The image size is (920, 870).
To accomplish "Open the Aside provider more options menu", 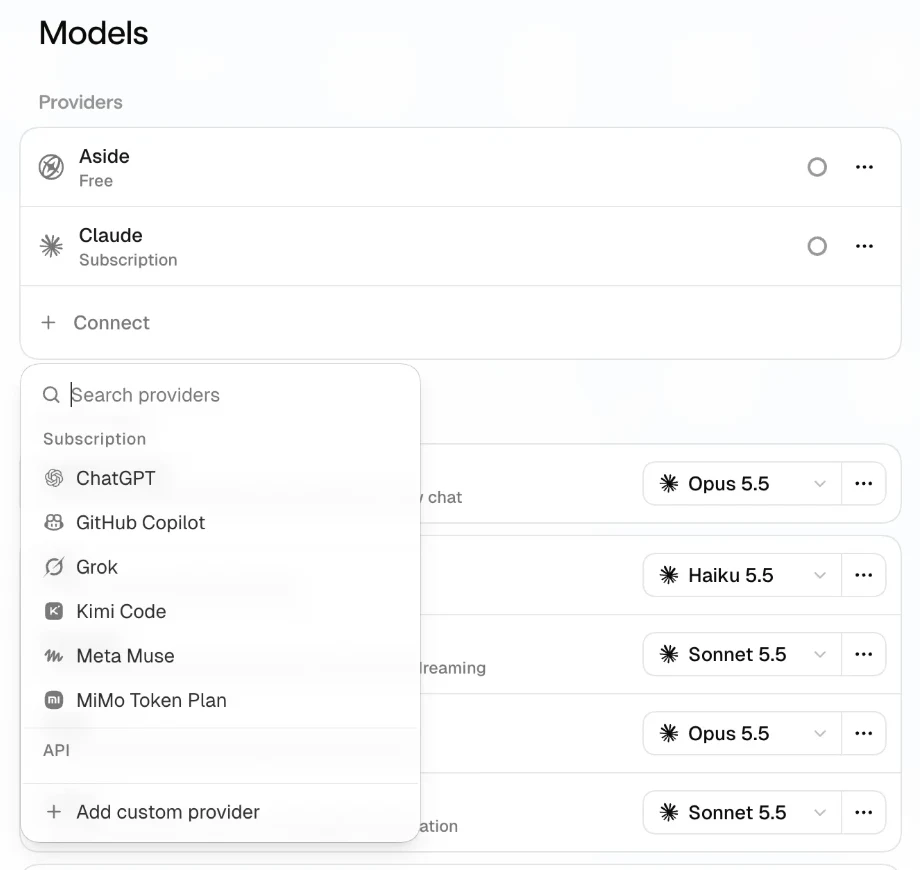I will pos(864,167).
